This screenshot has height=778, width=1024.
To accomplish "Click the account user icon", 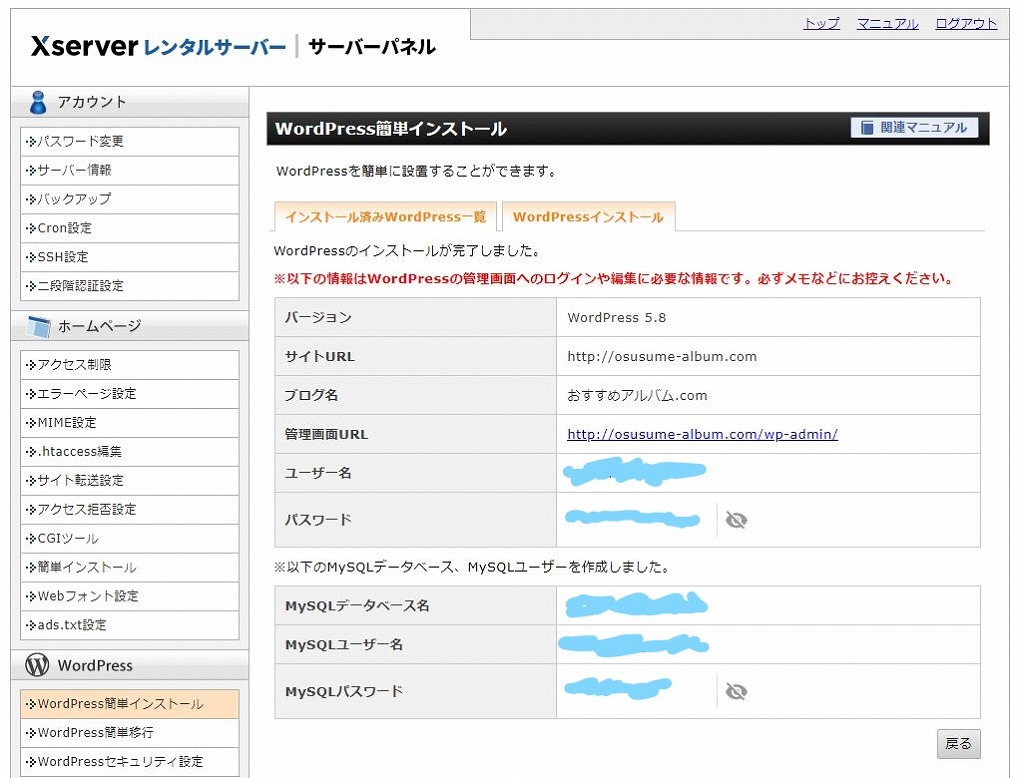I will click(38, 103).
